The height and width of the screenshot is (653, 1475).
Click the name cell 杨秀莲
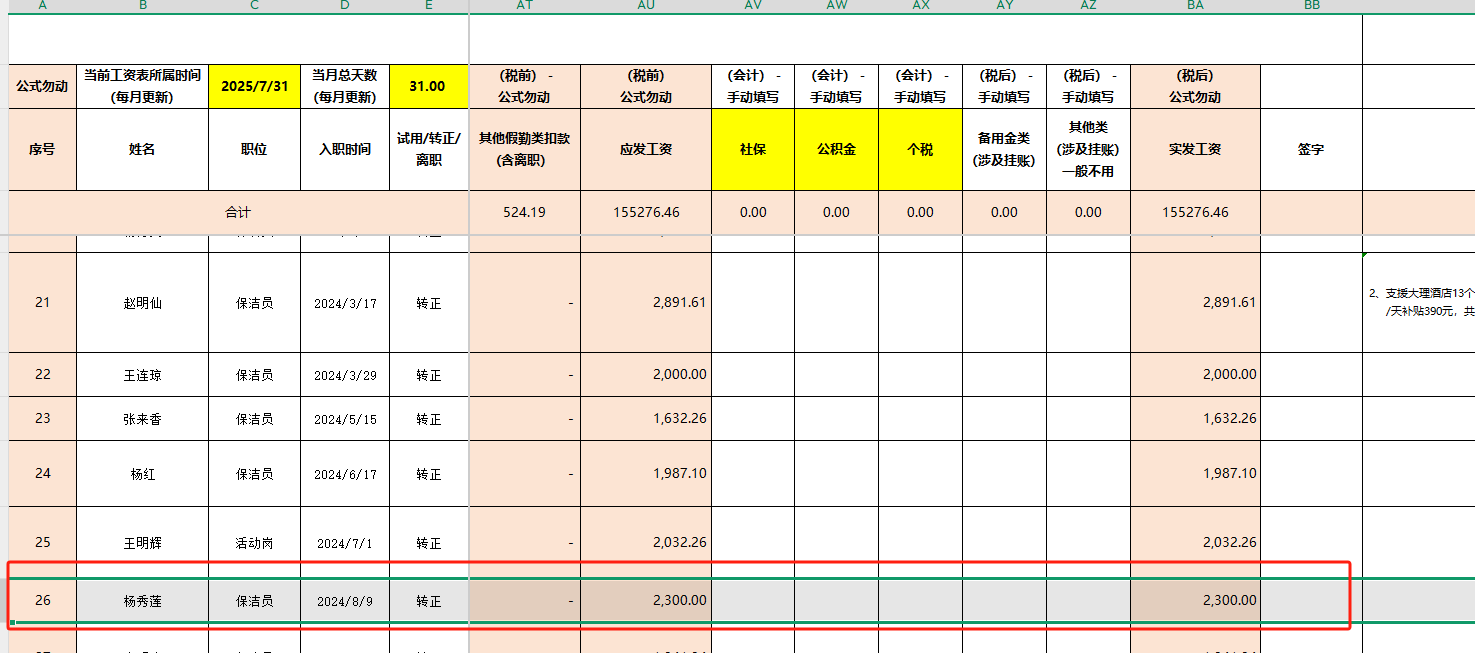(142, 601)
